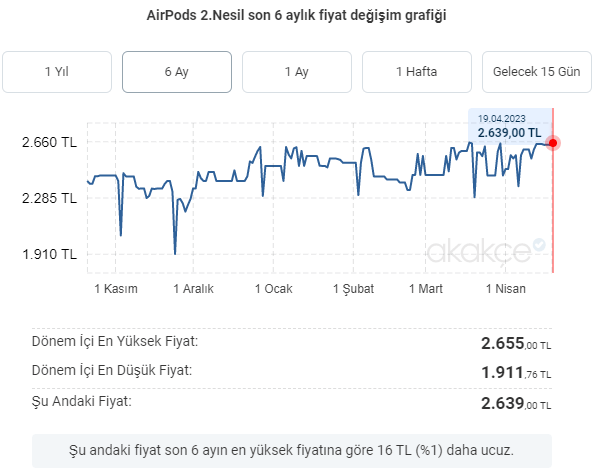609x468 pixels.
Task: Switch to the 1 Ay range
Action: click(297, 72)
